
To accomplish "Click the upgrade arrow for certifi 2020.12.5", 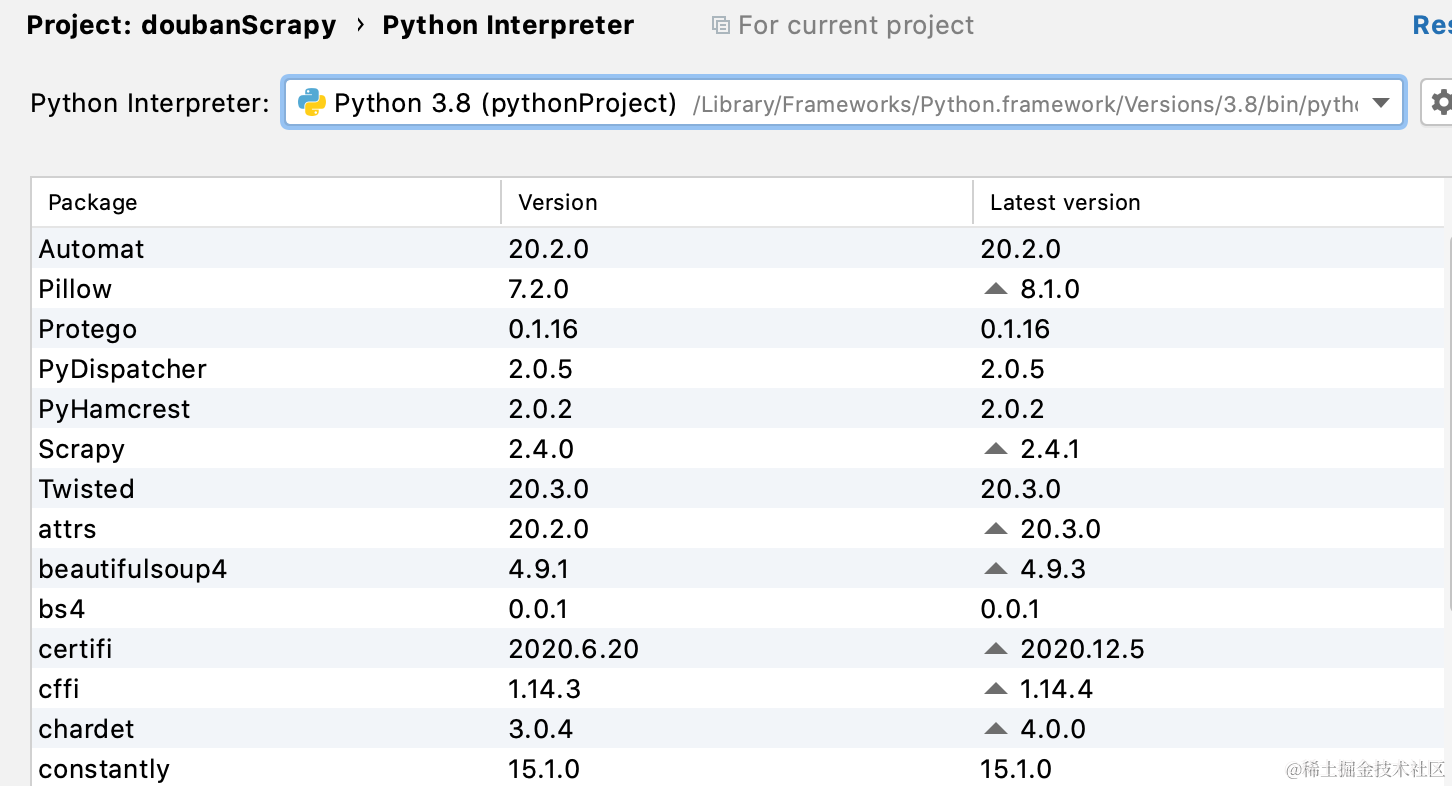I will tap(995, 649).
